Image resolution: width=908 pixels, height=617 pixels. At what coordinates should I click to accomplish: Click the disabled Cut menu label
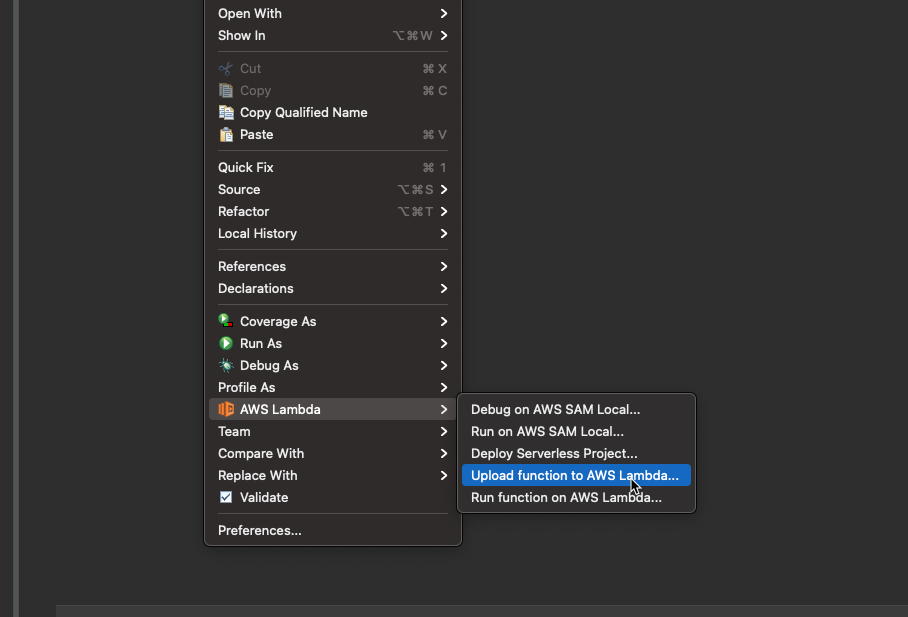[x=250, y=68]
